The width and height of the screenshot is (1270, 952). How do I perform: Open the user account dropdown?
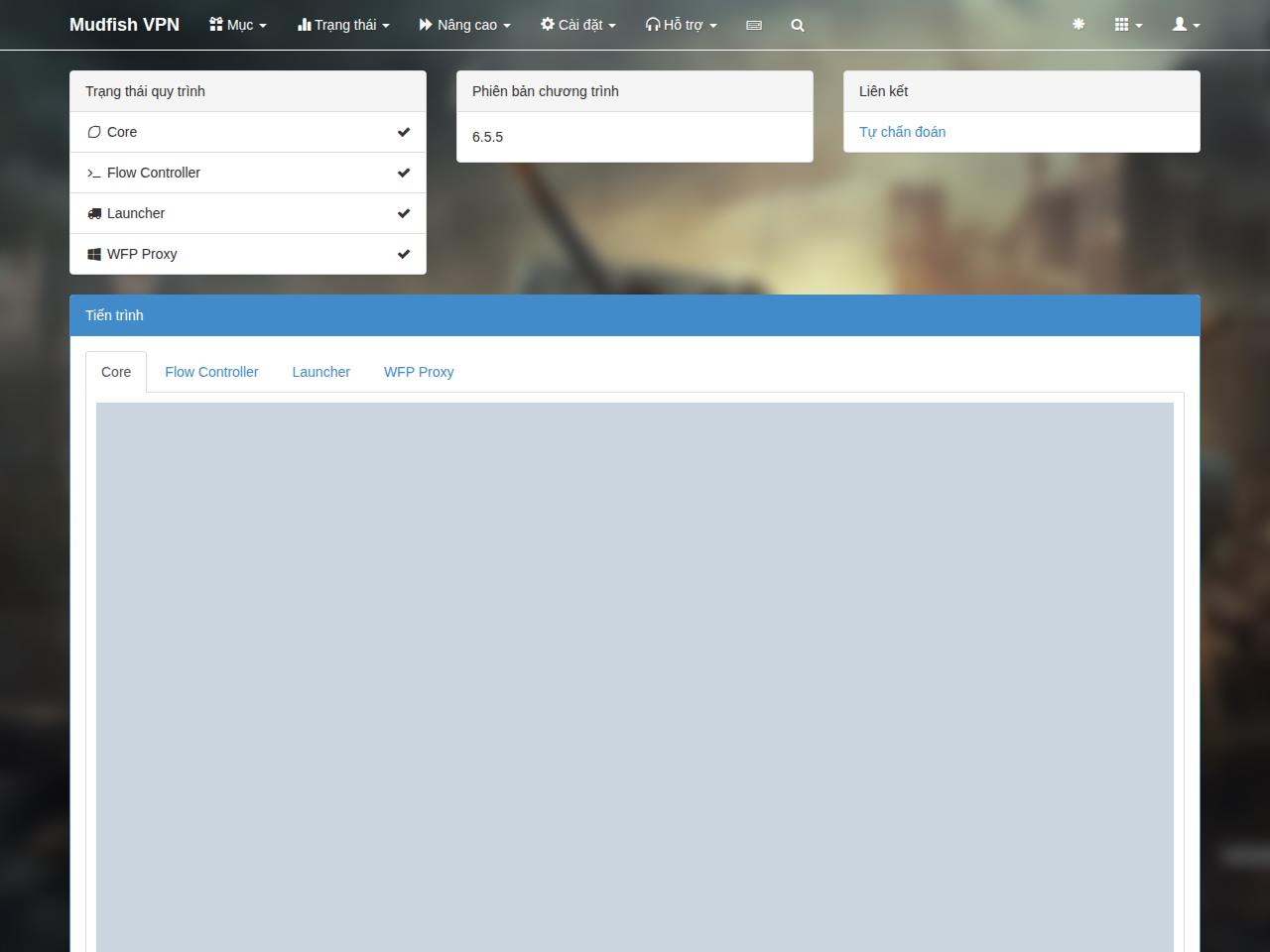point(1187,25)
